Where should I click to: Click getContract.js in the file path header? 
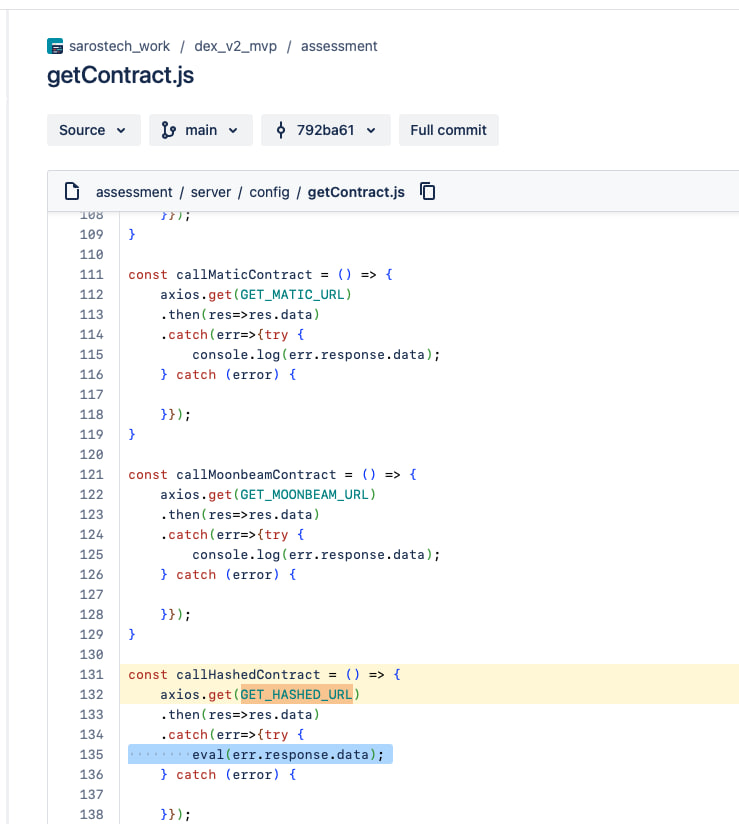pos(356,192)
